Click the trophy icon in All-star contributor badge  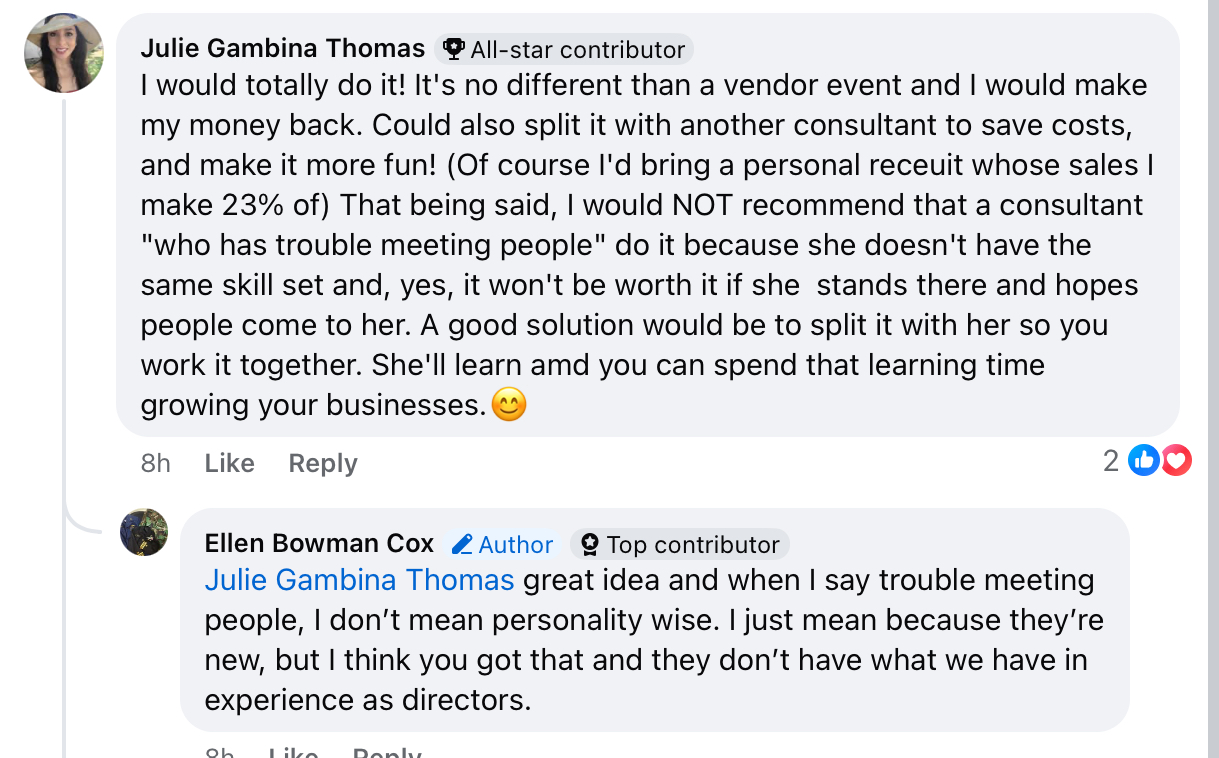pyautogui.click(x=454, y=49)
